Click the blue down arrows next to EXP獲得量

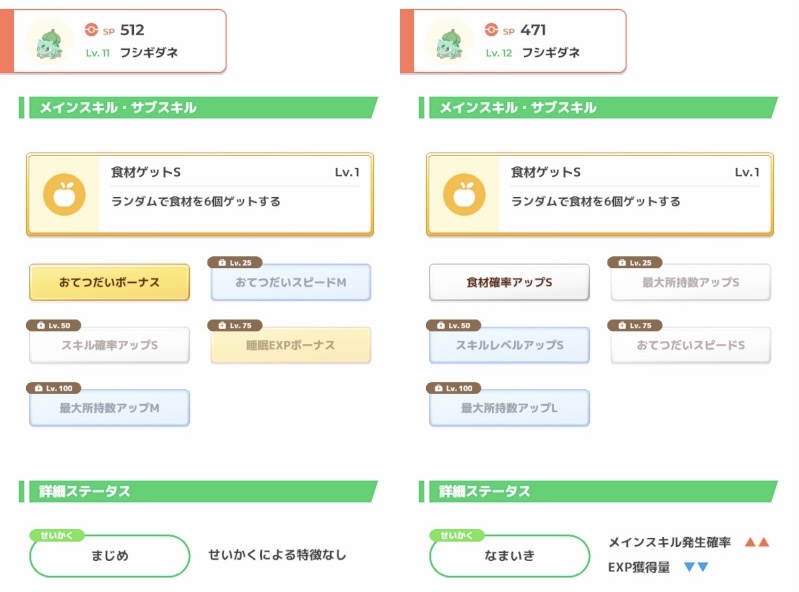[x=696, y=567]
